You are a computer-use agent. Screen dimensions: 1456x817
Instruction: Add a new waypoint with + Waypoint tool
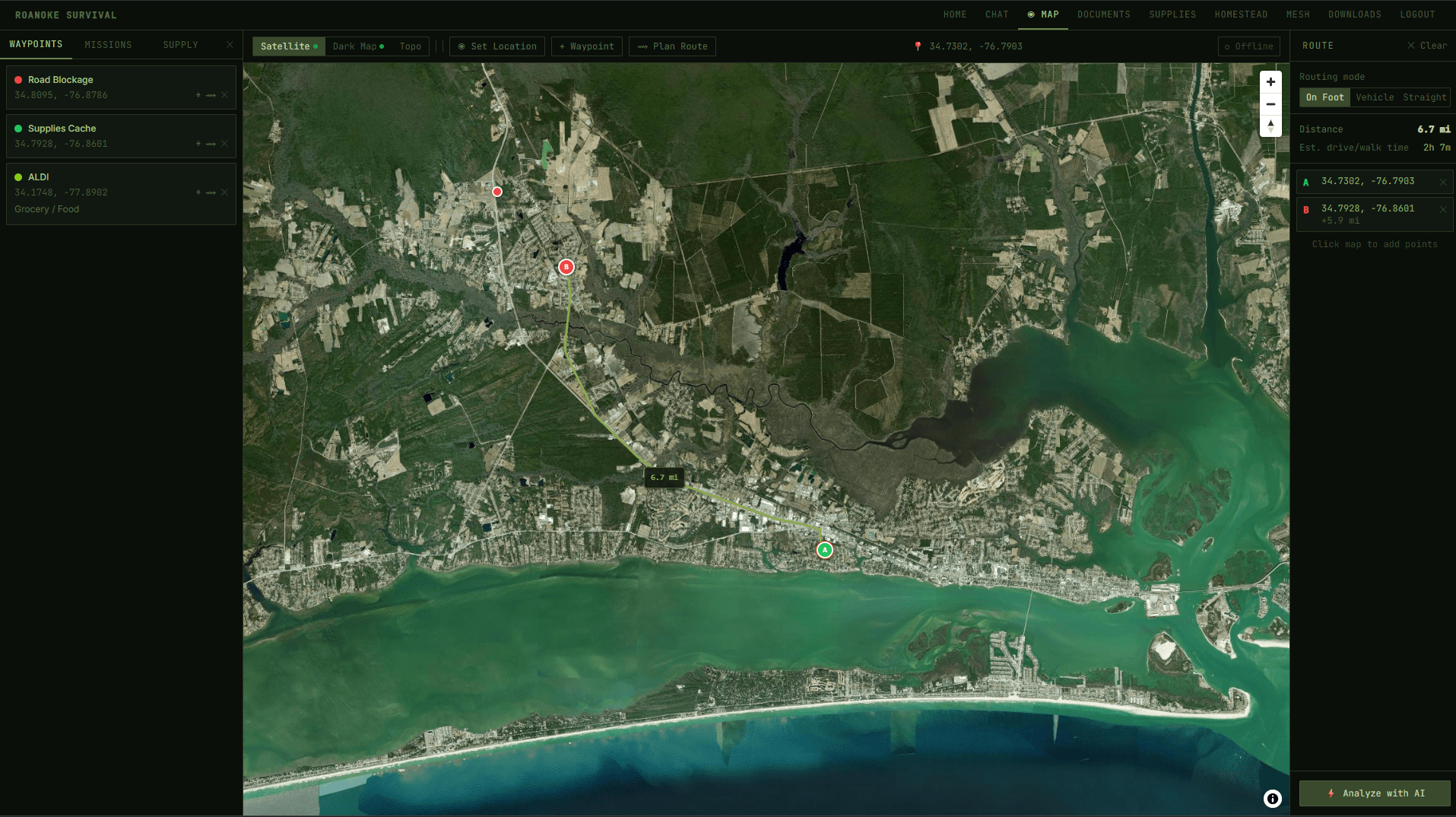coord(586,46)
